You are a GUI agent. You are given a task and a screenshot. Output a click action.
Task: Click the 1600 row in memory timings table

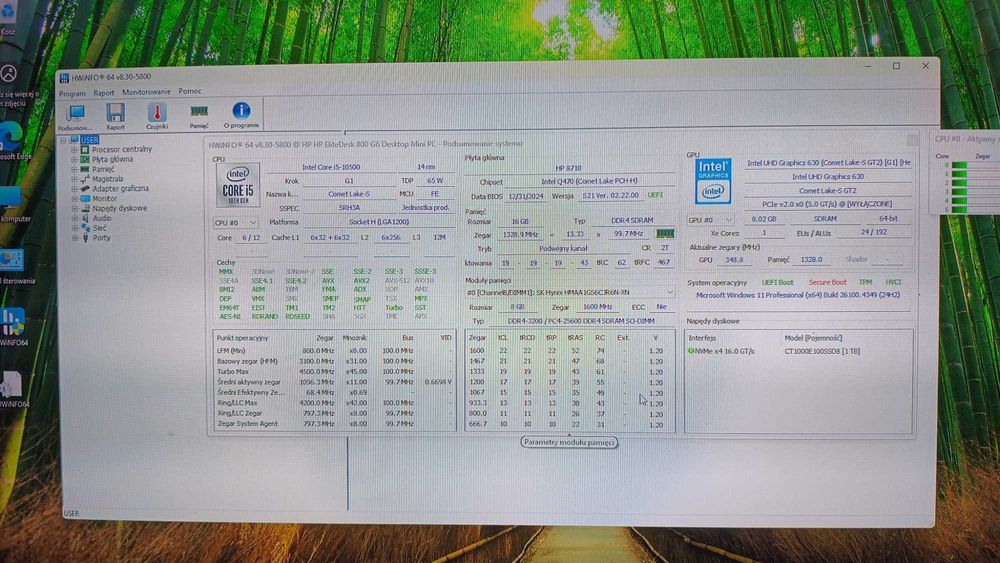coord(570,351)
